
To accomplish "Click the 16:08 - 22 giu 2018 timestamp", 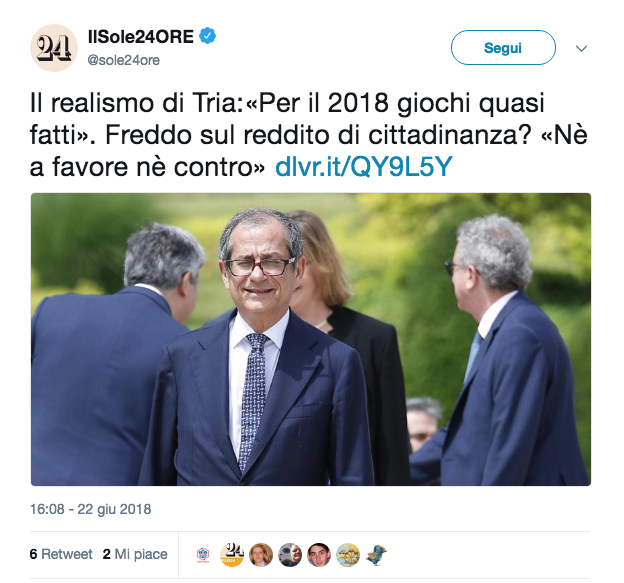I will [x=91, y=509].
